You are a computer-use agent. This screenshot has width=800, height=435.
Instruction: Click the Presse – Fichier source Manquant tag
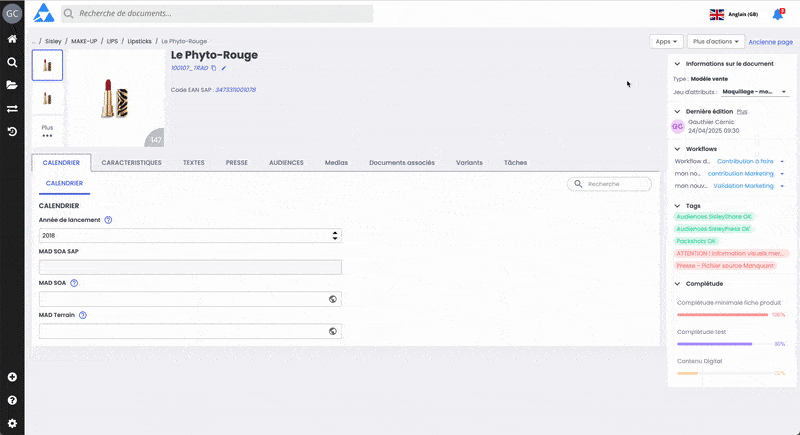tap(725, 266)
